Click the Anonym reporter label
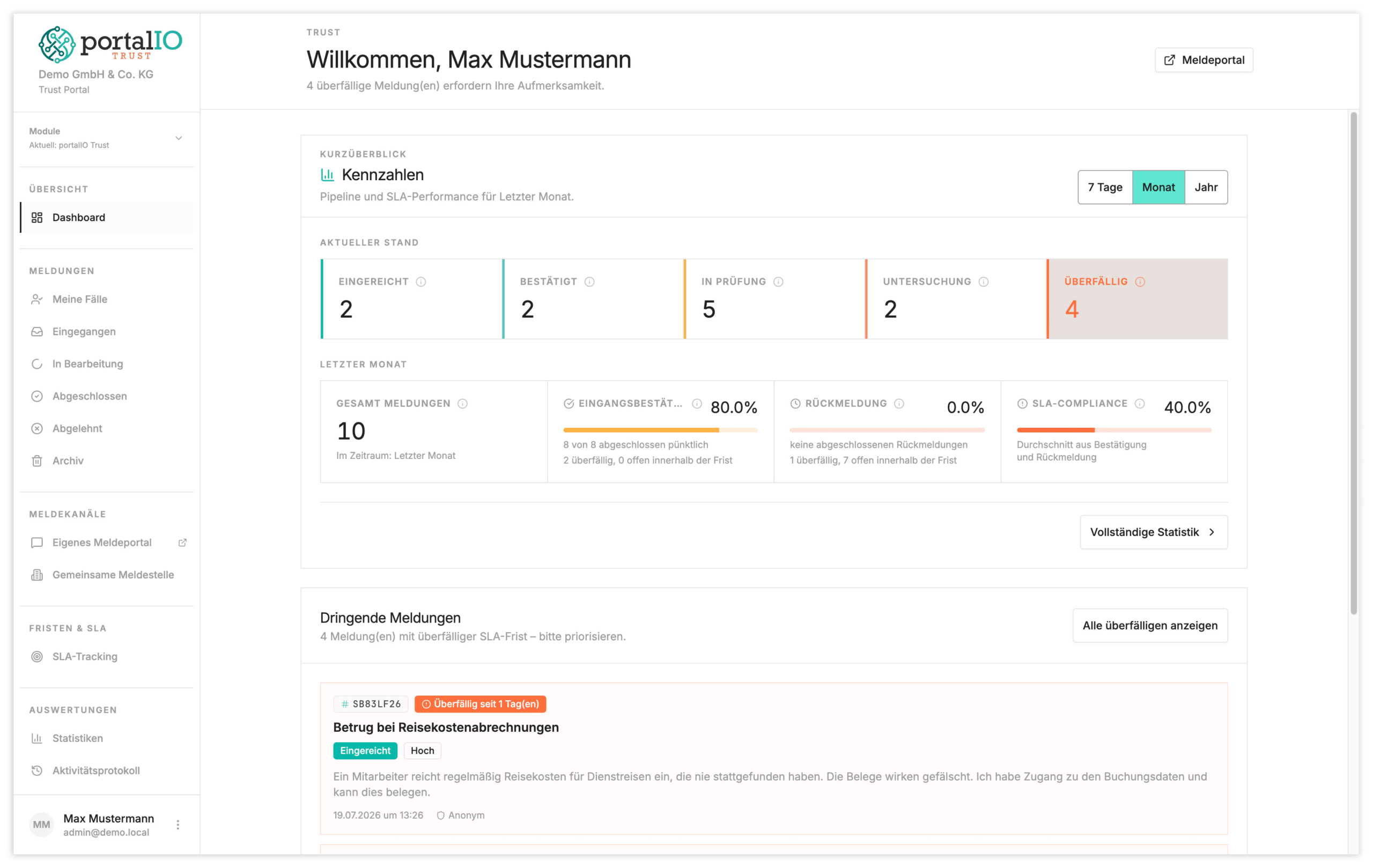This screenshot has height=868, width=1373. point(461,815)
